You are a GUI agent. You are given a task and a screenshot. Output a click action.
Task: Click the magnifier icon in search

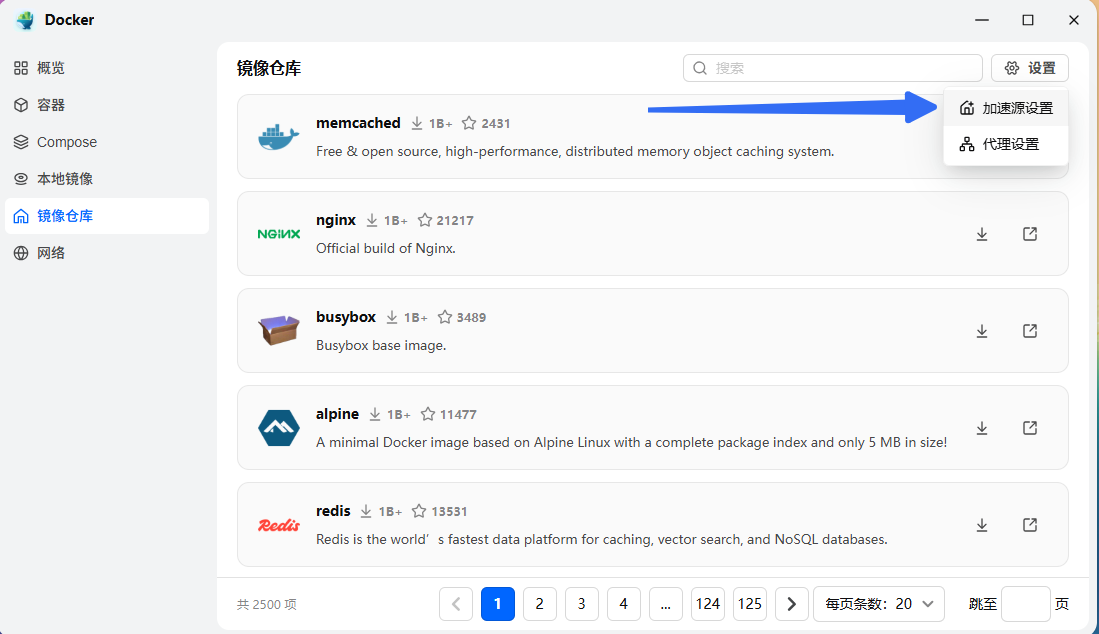[x=699, y=68]
